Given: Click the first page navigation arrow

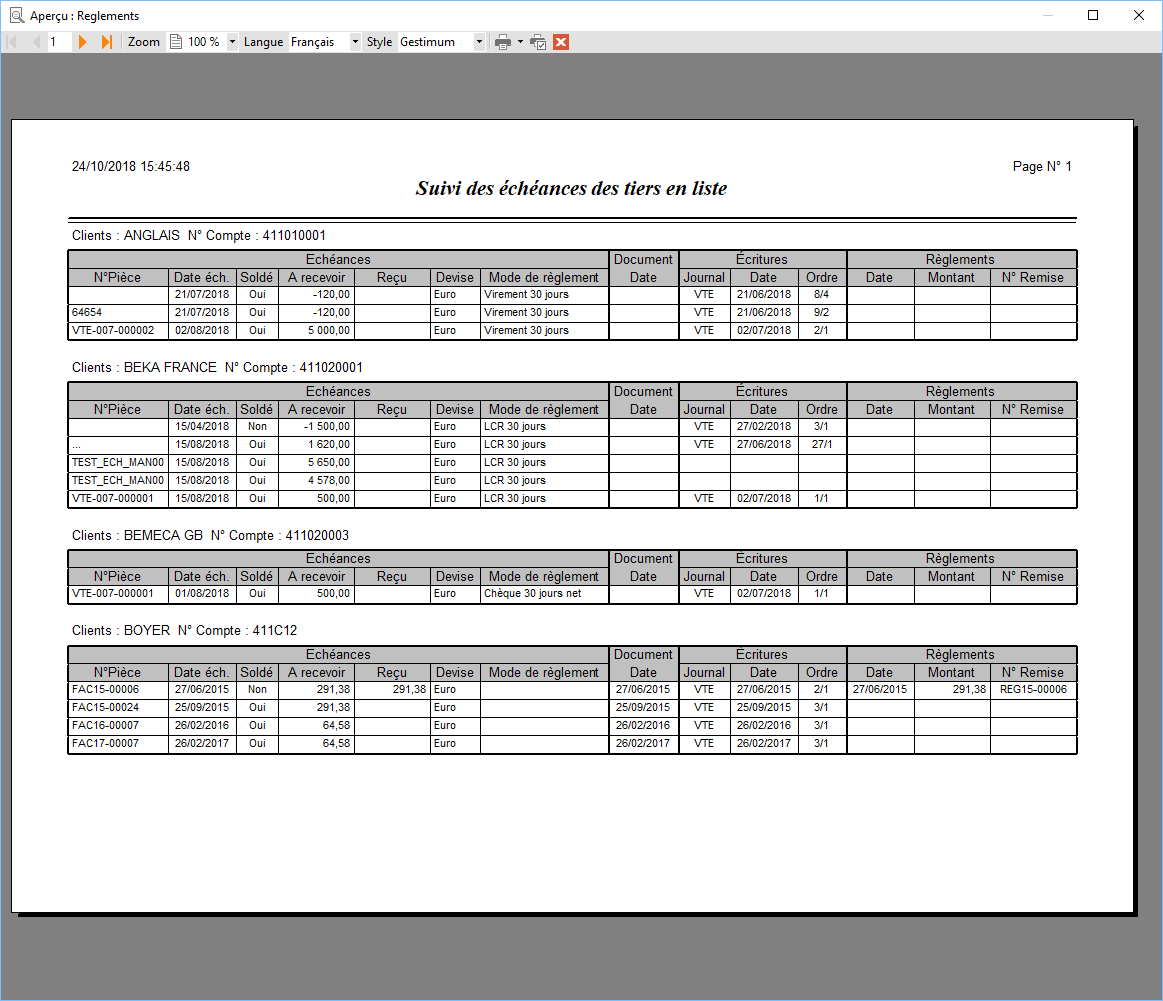Looking at the screenshot, I should (x=12, y=42).
